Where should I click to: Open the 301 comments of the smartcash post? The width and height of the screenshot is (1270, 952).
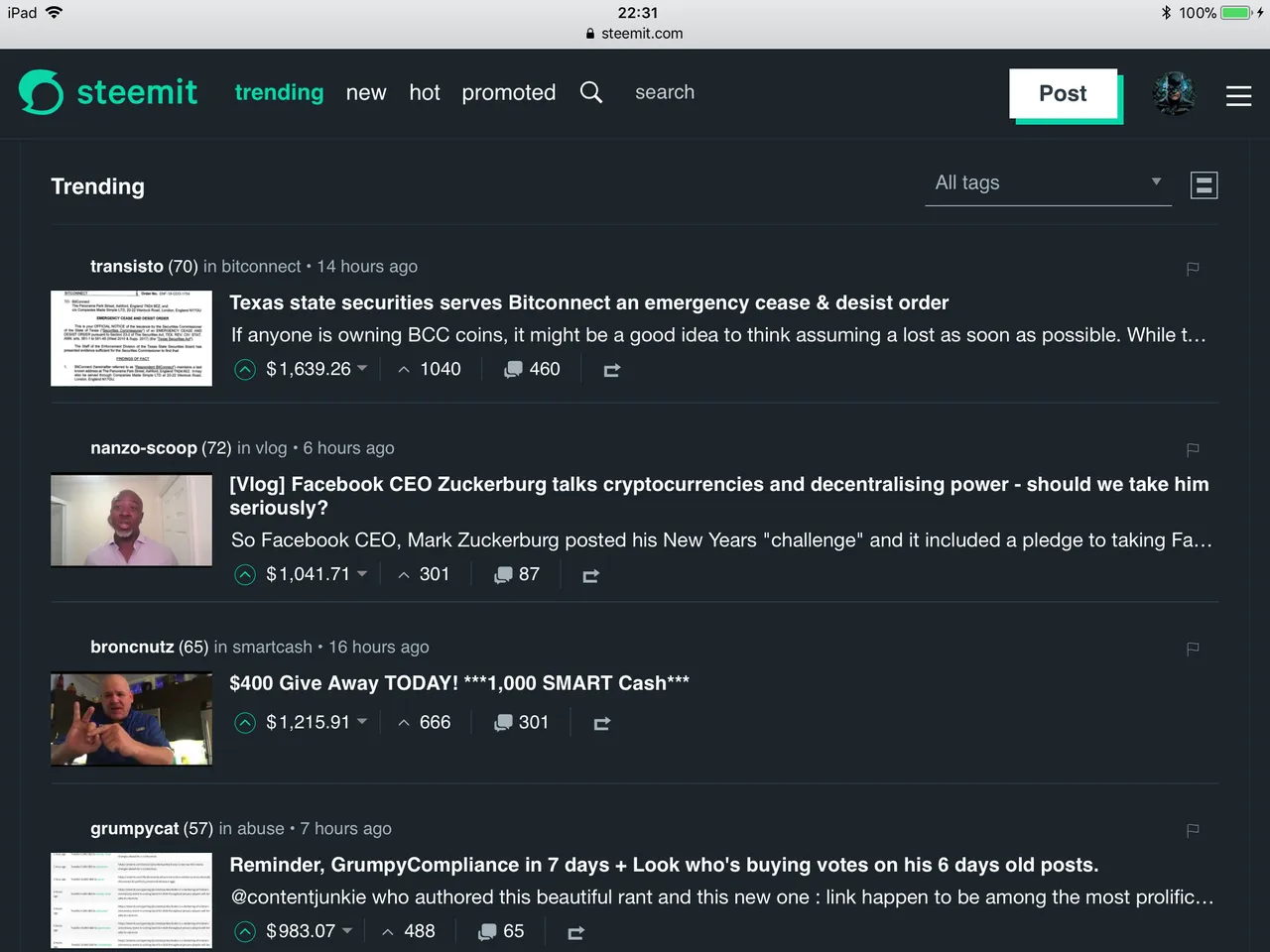tap(522, 722)
